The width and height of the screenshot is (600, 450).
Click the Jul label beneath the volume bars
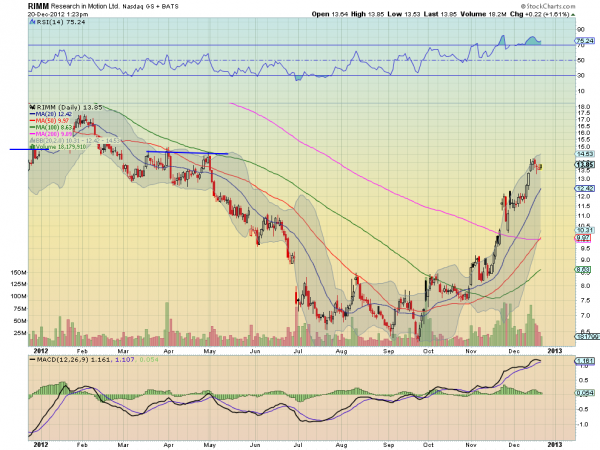(298, 351)
